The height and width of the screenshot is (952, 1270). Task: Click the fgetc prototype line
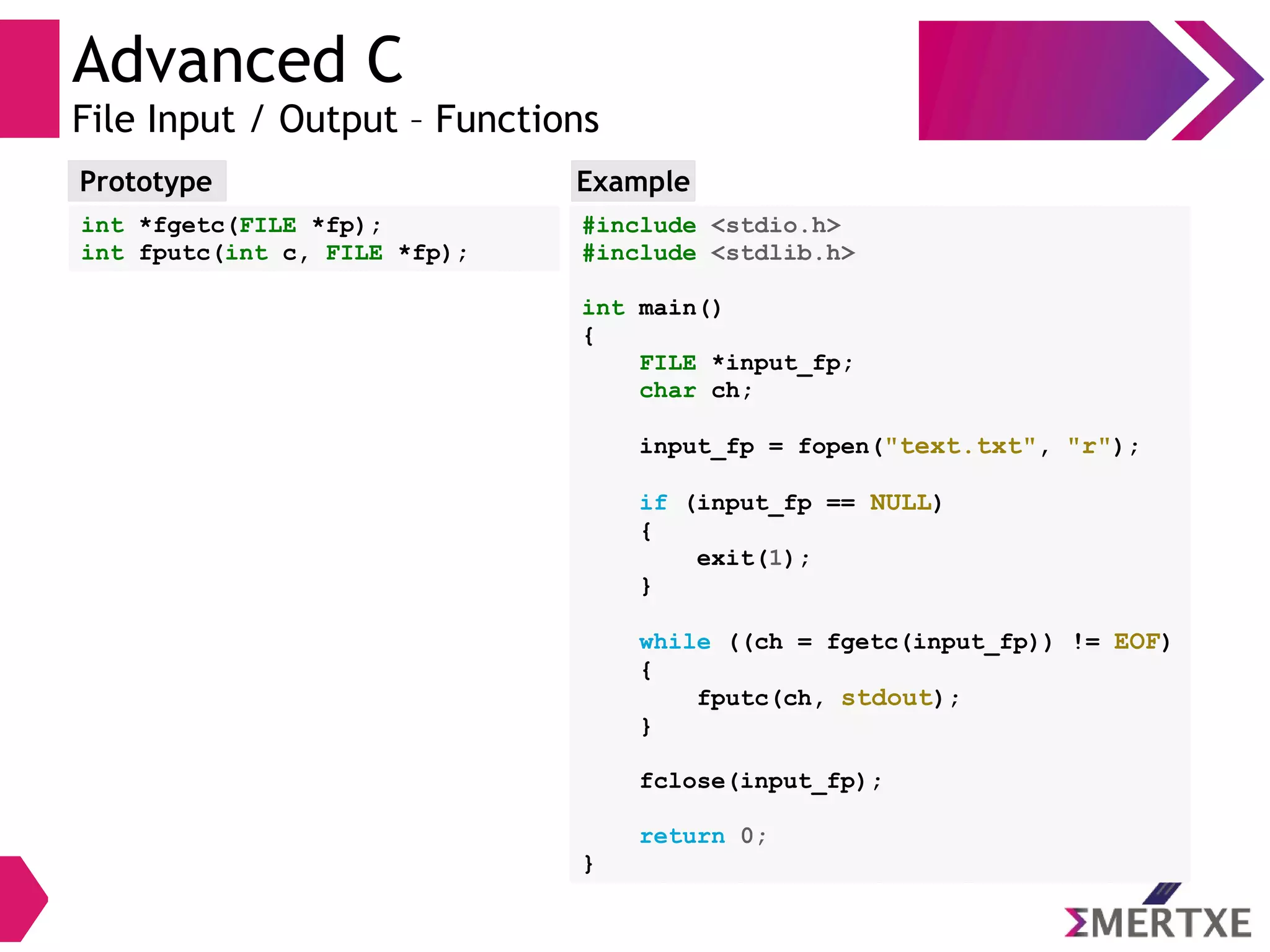coord(231,225)
